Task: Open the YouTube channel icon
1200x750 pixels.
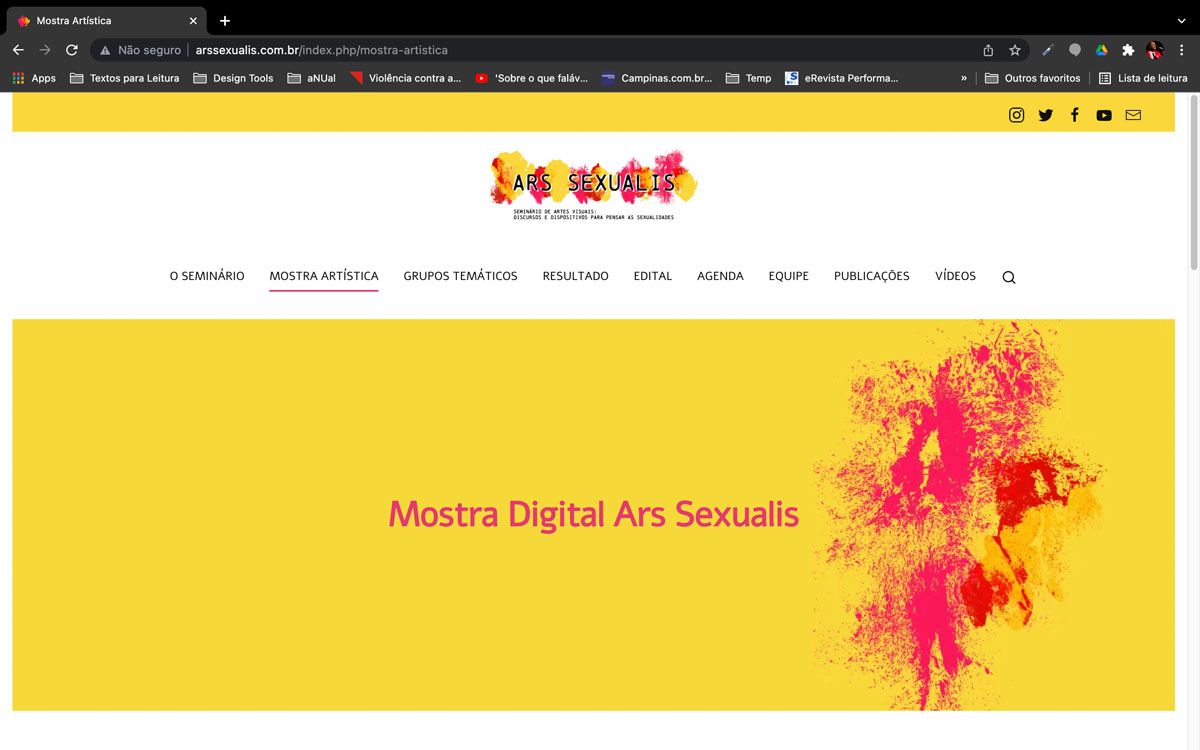Action: (x=1103, y=115)
